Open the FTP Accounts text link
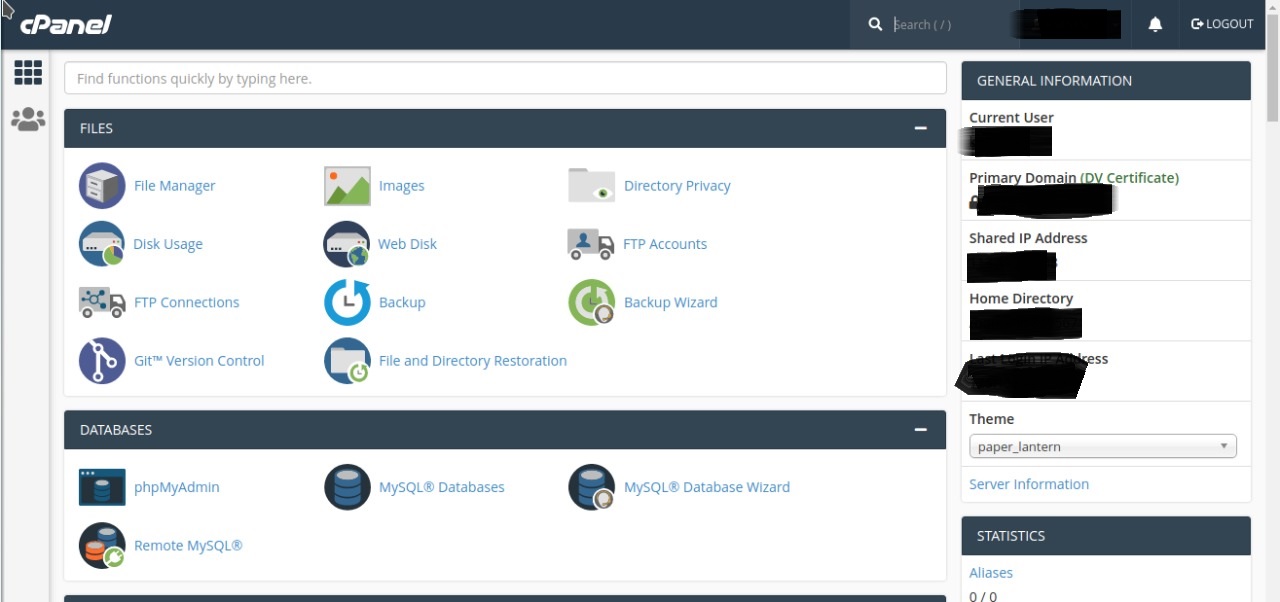This screenshot has height=602, width=1280. click(665, 244)
